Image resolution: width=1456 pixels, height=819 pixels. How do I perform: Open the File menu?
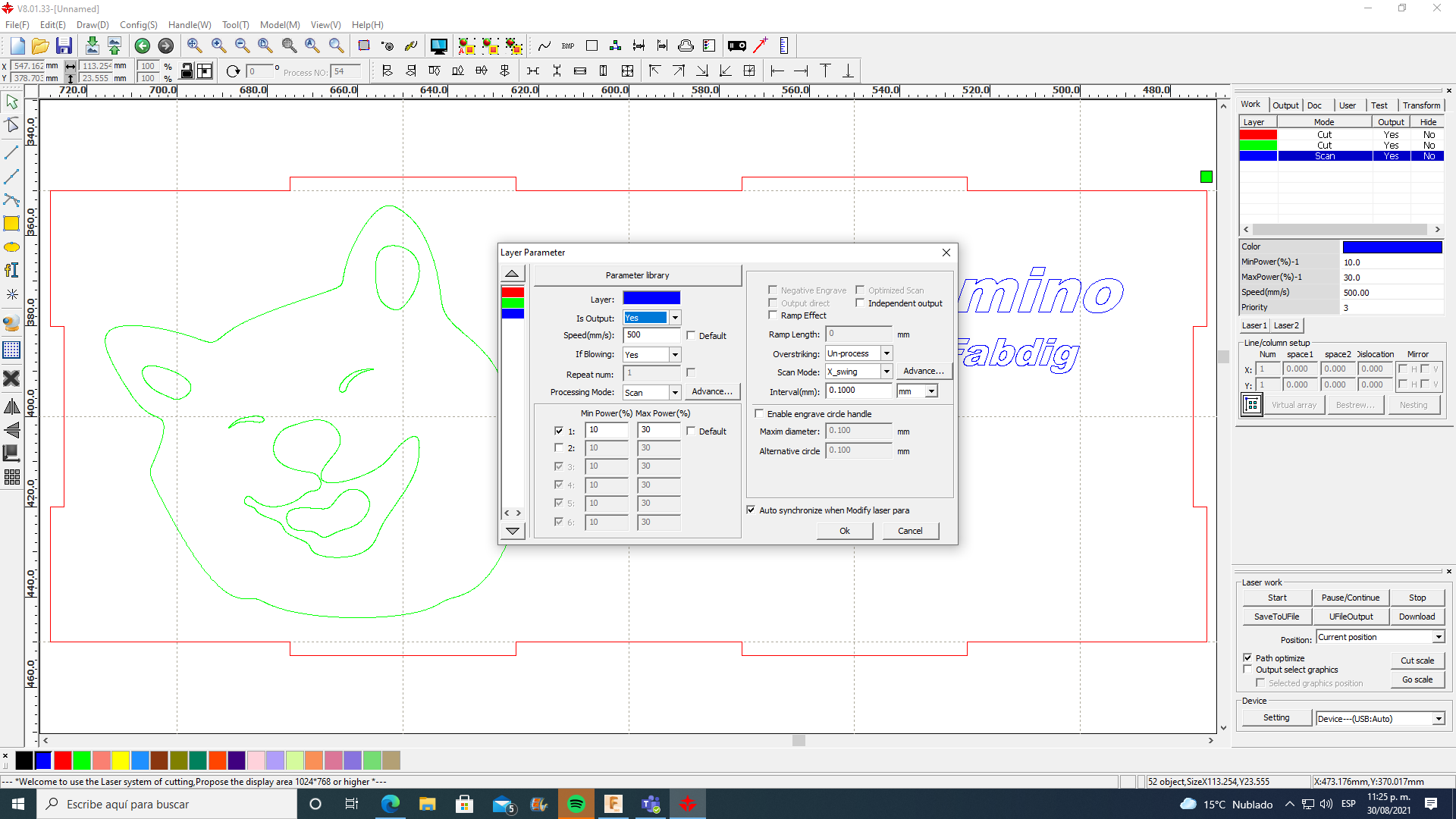tap(17, 25)
